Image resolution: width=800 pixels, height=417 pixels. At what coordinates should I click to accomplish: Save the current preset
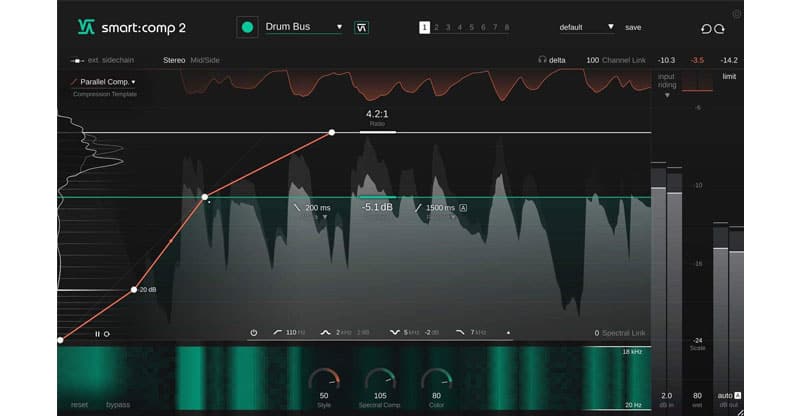[x=633, y=28]
